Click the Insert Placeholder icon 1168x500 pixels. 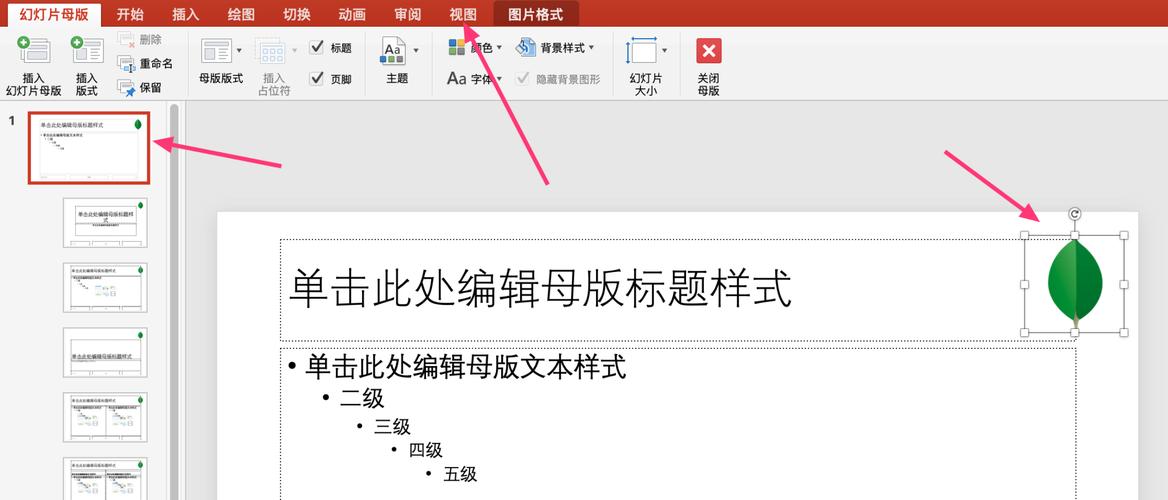click(x=270, y=51)
